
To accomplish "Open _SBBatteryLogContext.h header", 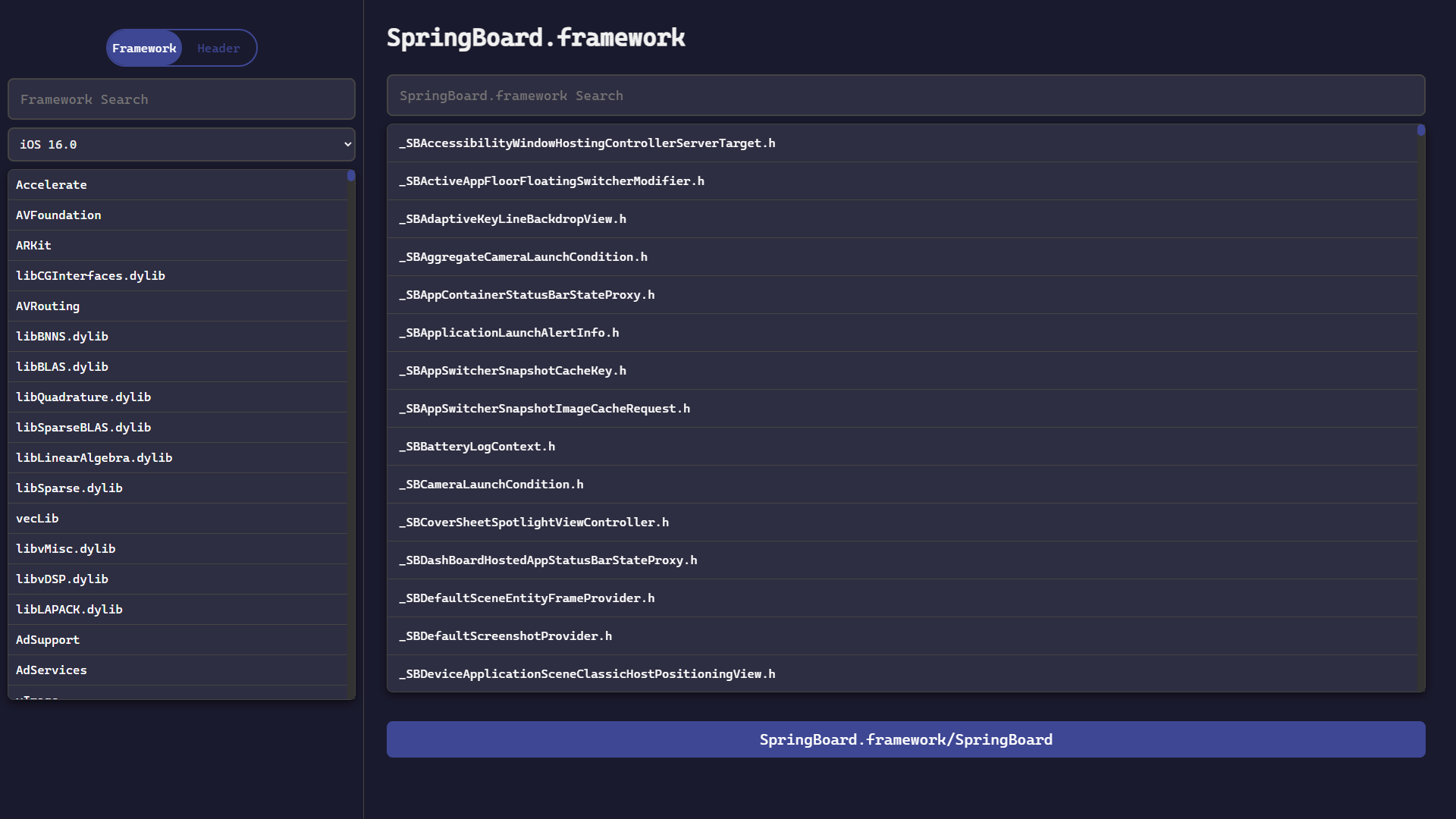I will 902,447.
